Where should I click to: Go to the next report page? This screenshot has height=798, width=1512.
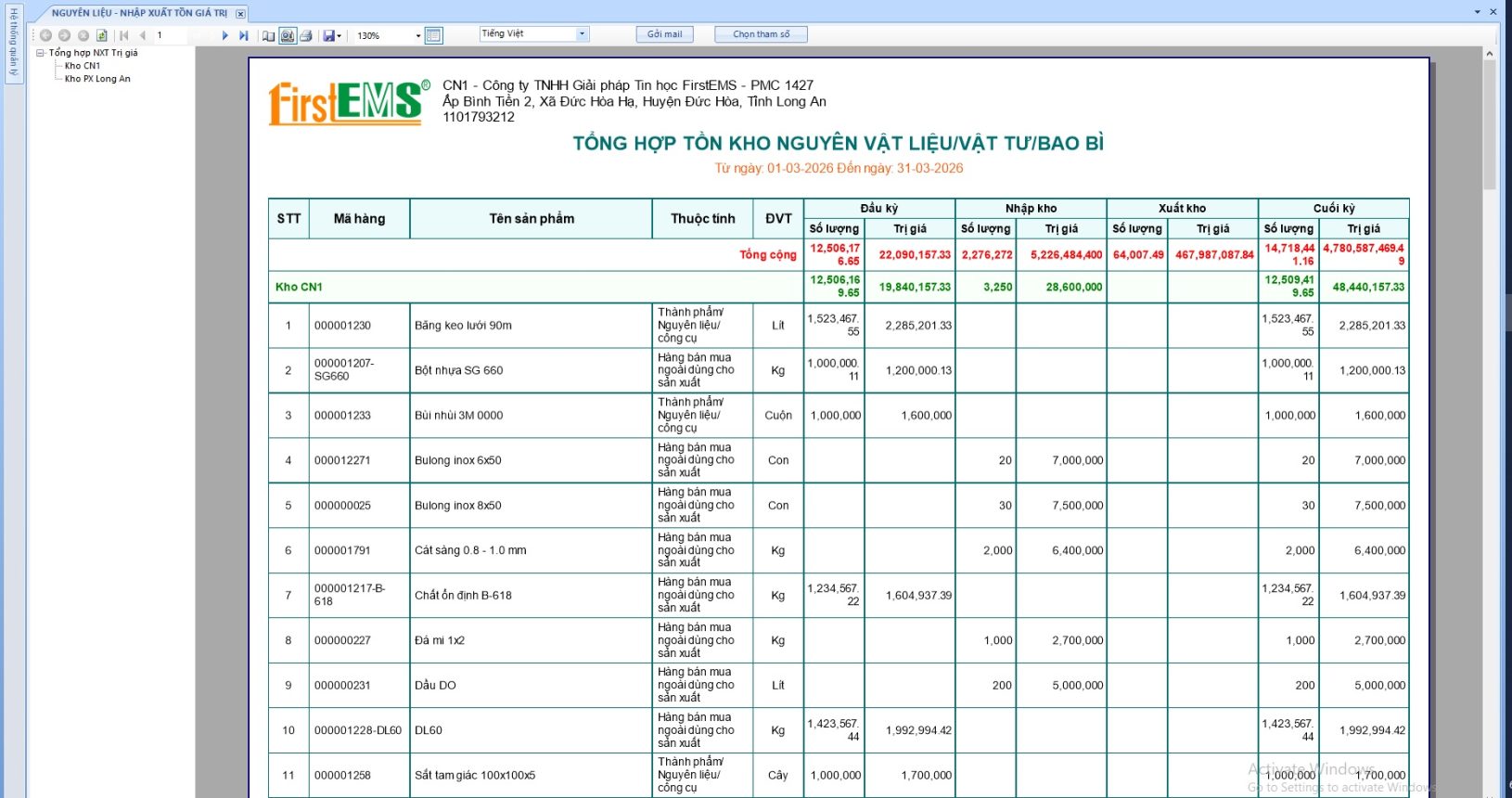tap(224, 35)
